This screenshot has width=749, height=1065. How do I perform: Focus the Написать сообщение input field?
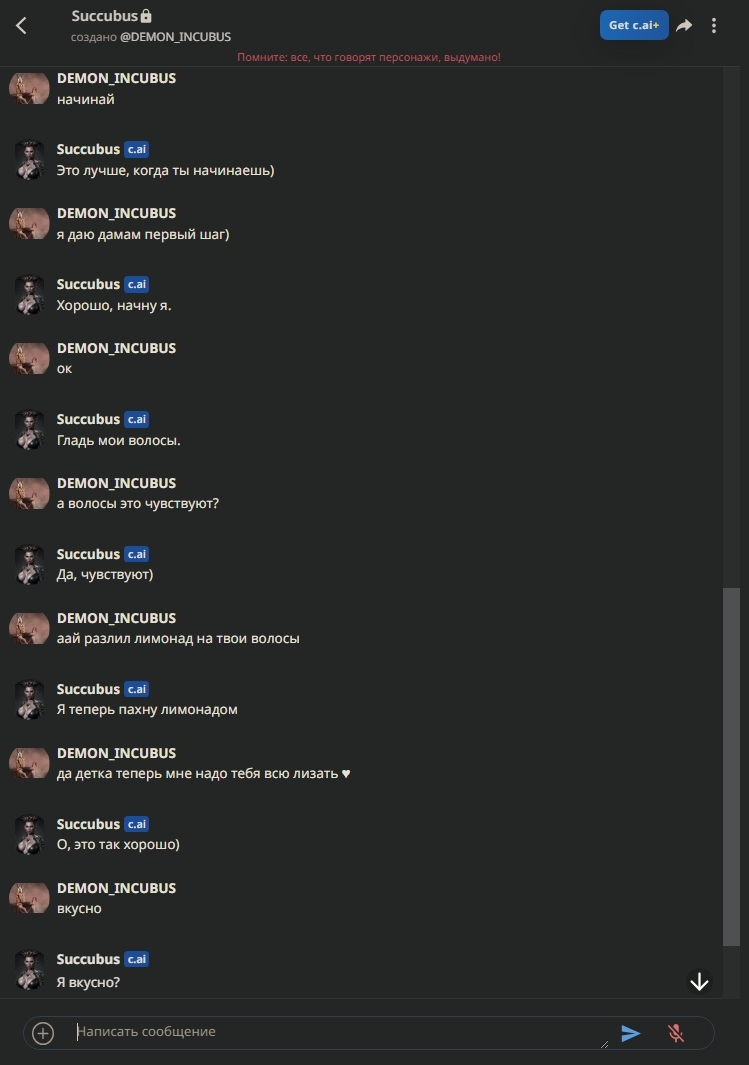pos(342,1032)
